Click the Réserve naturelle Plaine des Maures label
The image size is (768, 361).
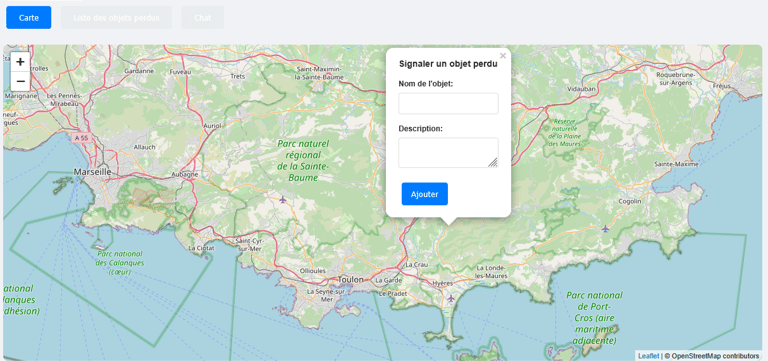click(564, 132)
